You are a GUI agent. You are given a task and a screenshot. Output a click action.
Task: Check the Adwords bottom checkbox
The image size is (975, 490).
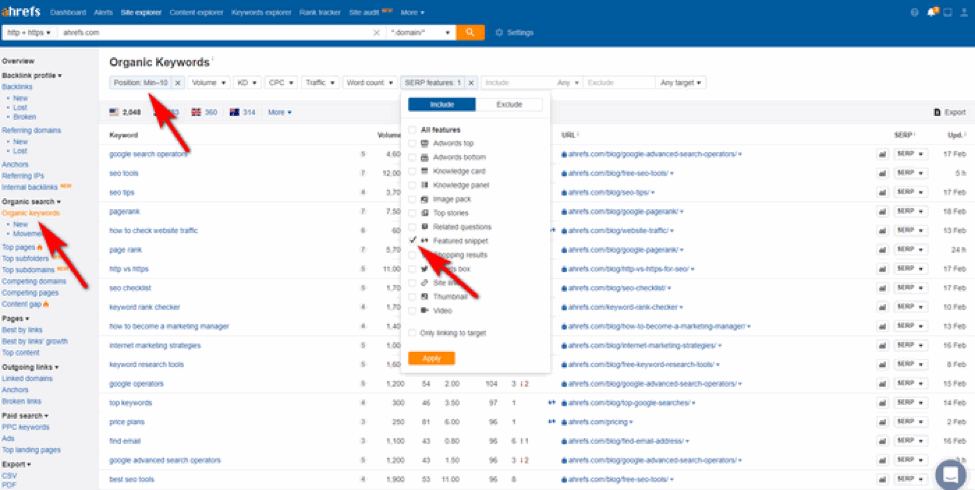tap(412, 157)
